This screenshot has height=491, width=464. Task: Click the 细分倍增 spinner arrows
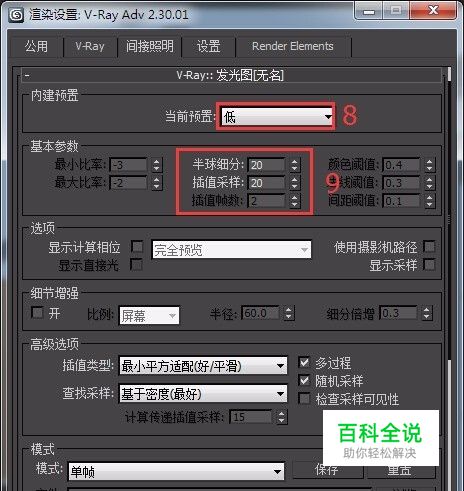coord(427,313)
